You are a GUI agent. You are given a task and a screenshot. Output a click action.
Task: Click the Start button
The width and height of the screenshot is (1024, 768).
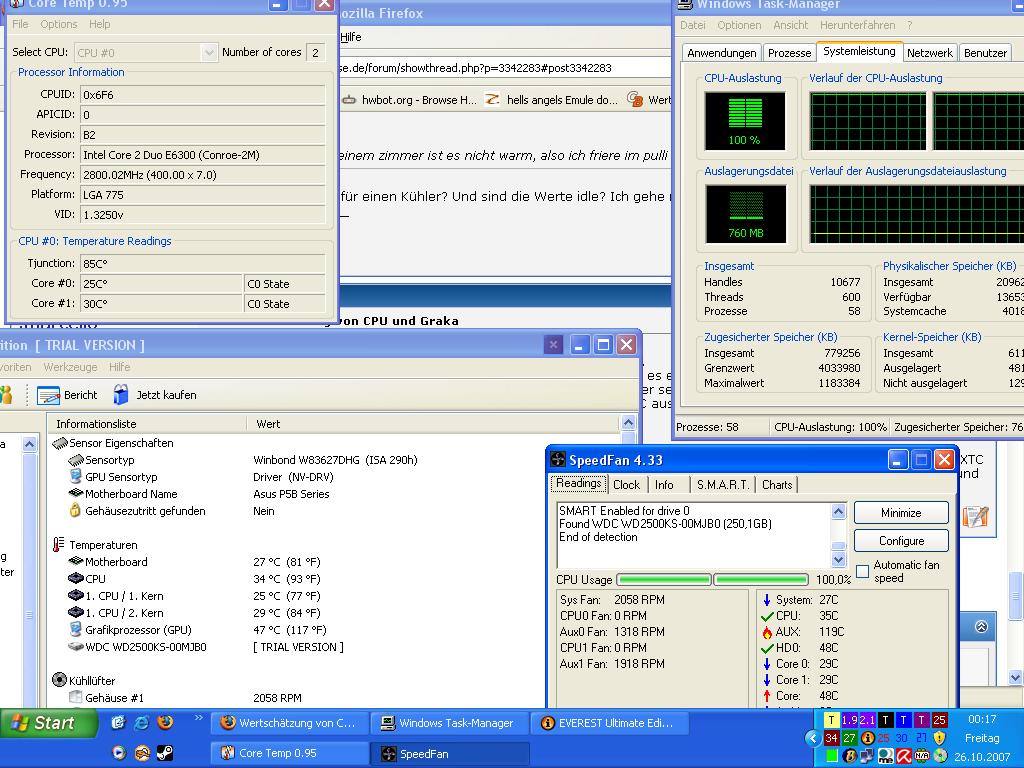click(x=48, y=723)
